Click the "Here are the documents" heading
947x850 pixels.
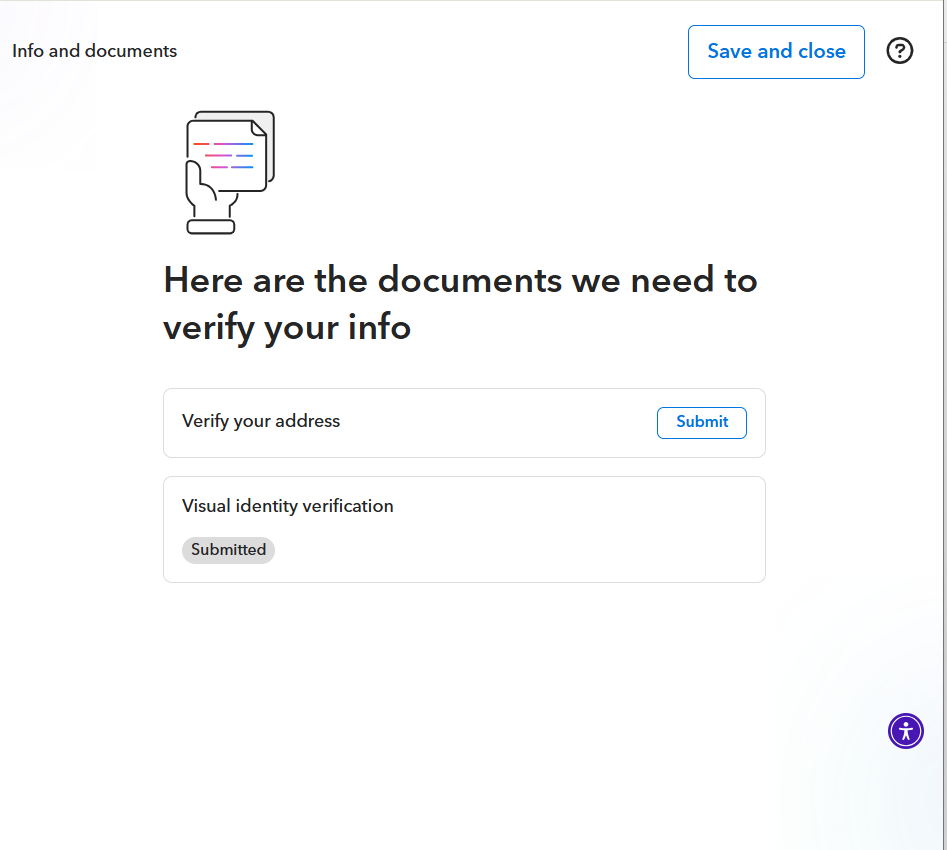[x=460, y=304]
